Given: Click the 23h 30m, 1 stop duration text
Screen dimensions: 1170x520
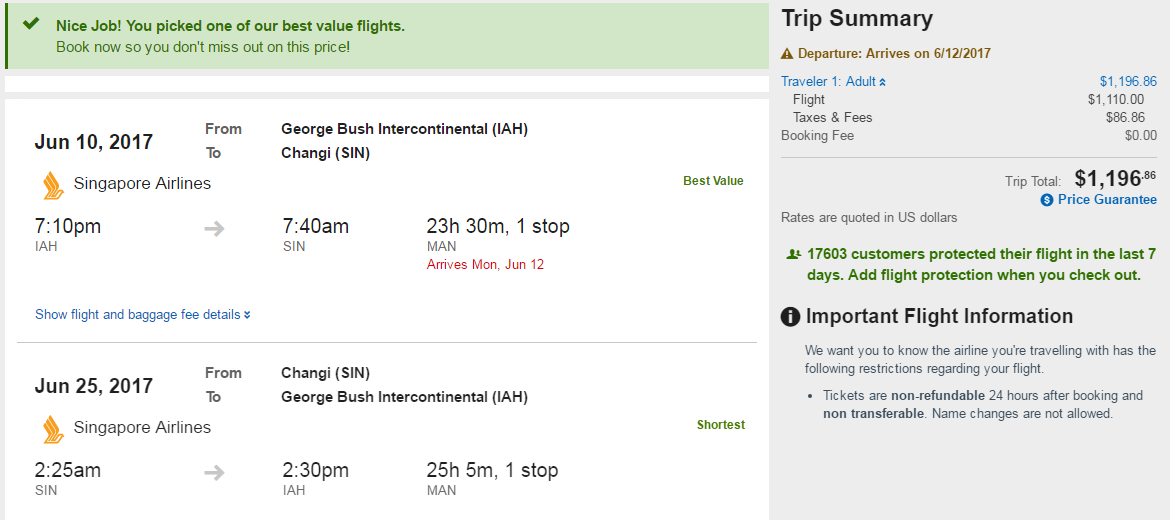Looking at the screenshot, I should click(x=498, y=227).
